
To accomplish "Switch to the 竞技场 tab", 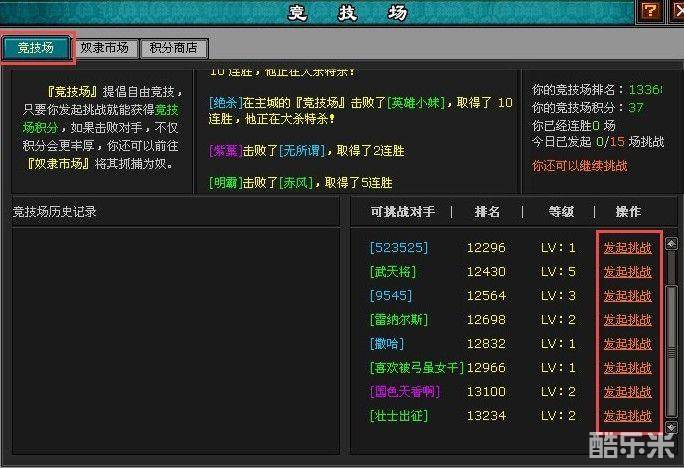I will click(x=36, y=48).
